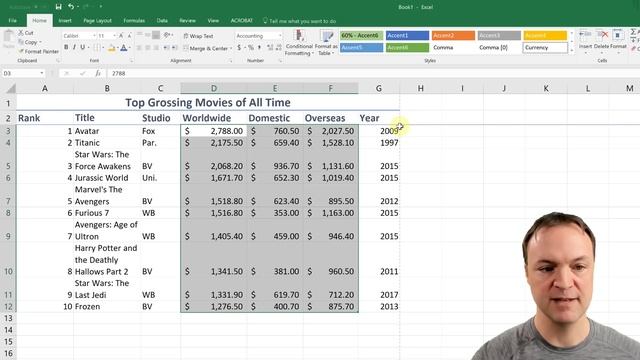Open the font size dropdown showing 11

pos(114,36)
